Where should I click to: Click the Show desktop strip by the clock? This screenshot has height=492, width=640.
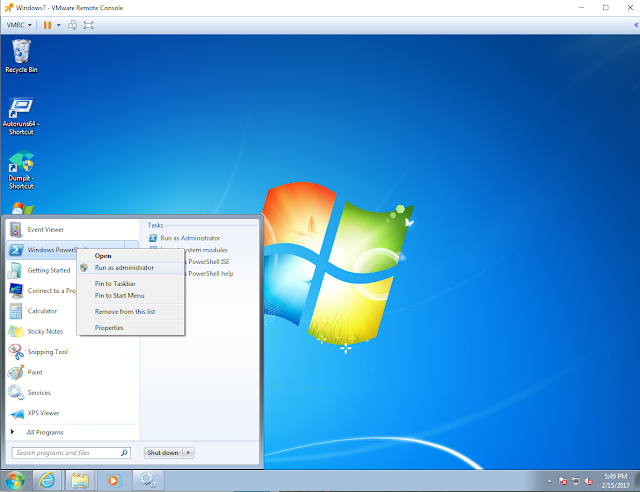tap(637, 481)
